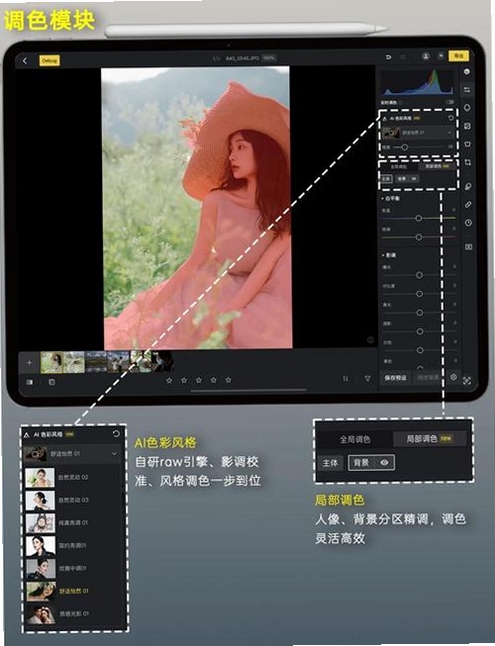495x646 pixels.
Task: Open the adjustment sliders panel icon
Action: (x=467, y=89)
